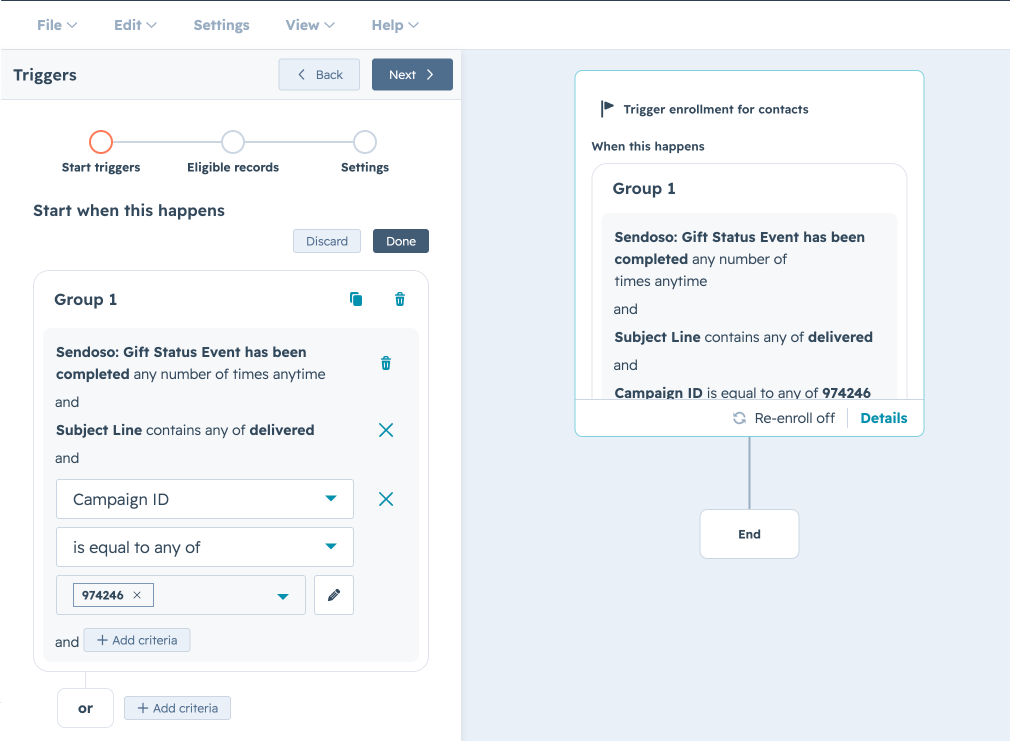Open the Edit menu
Image resolution: width=1010 pixels, height=741 pixels.
(135, 25)
